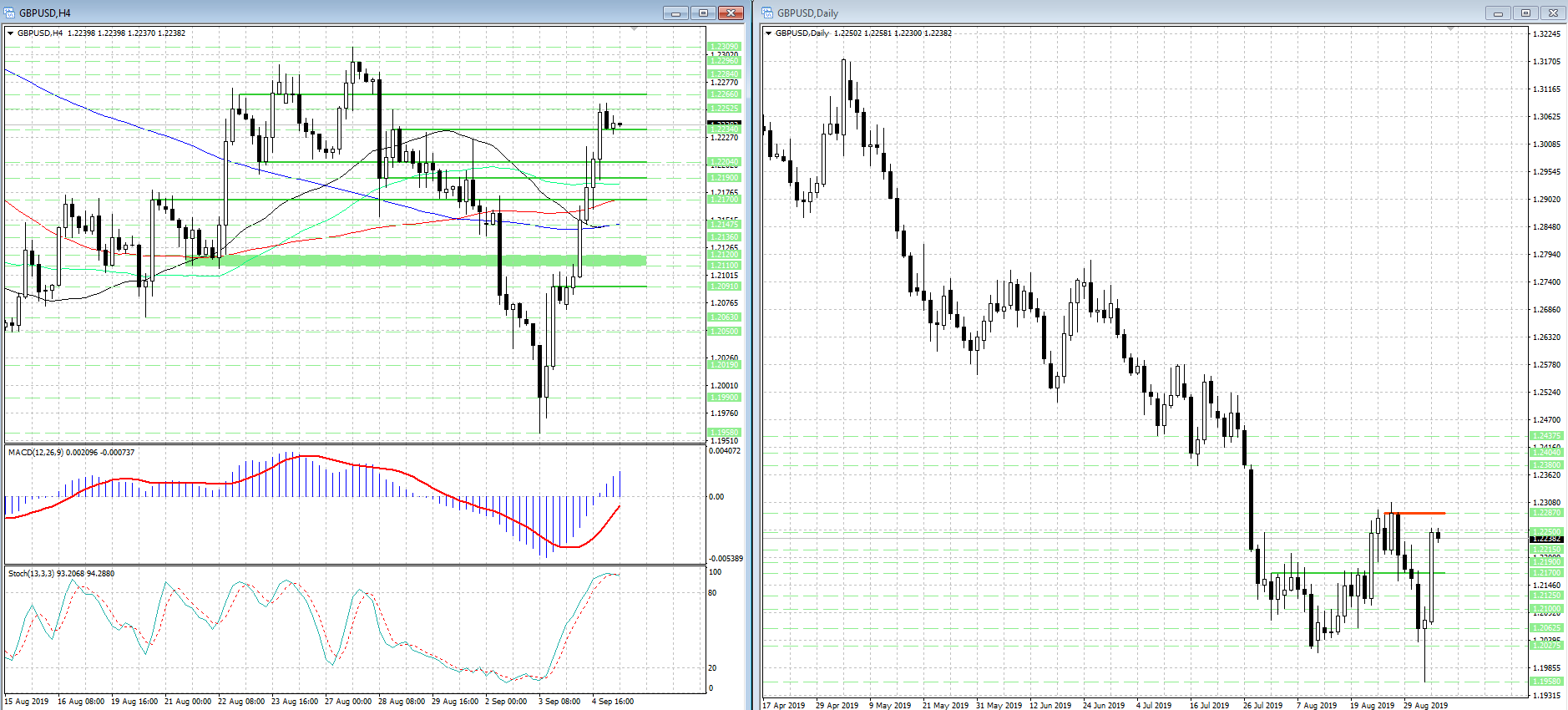Activate the GBPUSD,H4 window title bar

click(334, 13)
